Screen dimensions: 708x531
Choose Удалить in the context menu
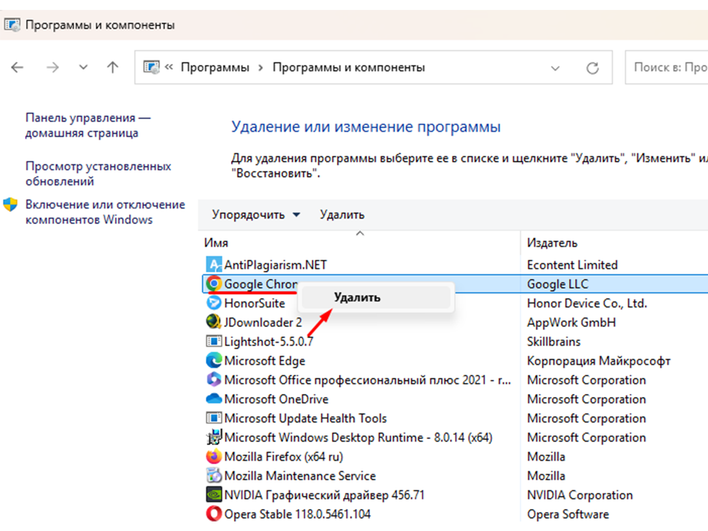coord(376,298)
